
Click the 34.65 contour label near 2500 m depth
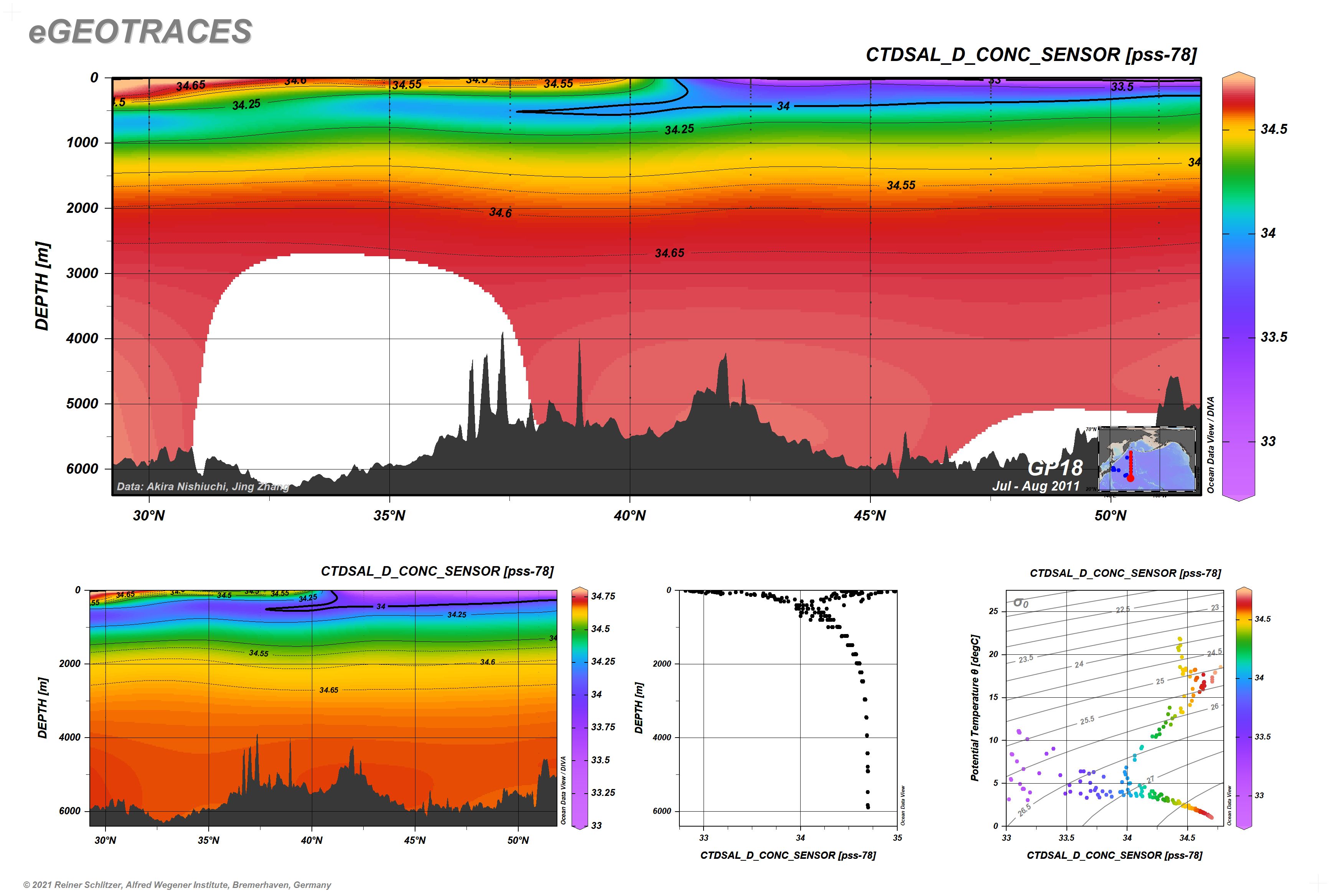(x=669, y=253)
